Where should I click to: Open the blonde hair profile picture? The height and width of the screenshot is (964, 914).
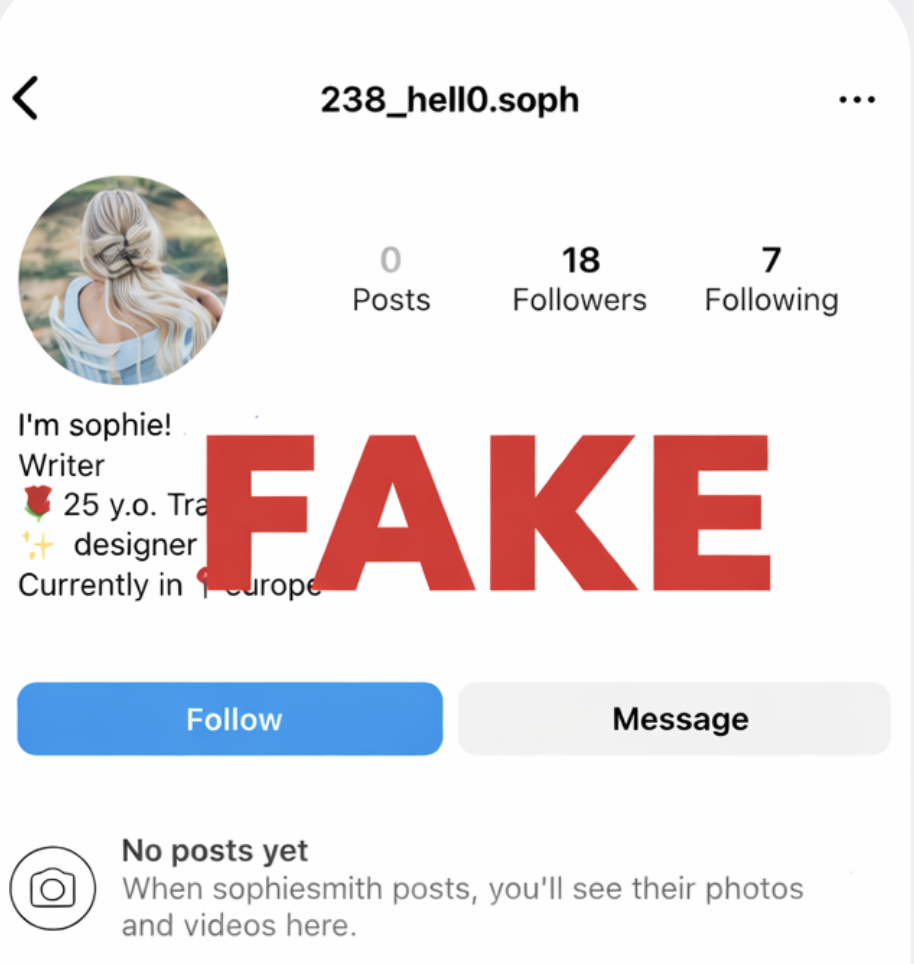click(x=124, y=280)
